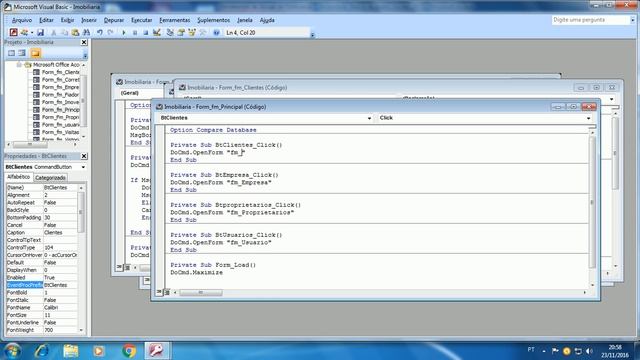Open the Exibir menu
The height and width of the screenshot is (360, 640).
(x=67, y=20)
